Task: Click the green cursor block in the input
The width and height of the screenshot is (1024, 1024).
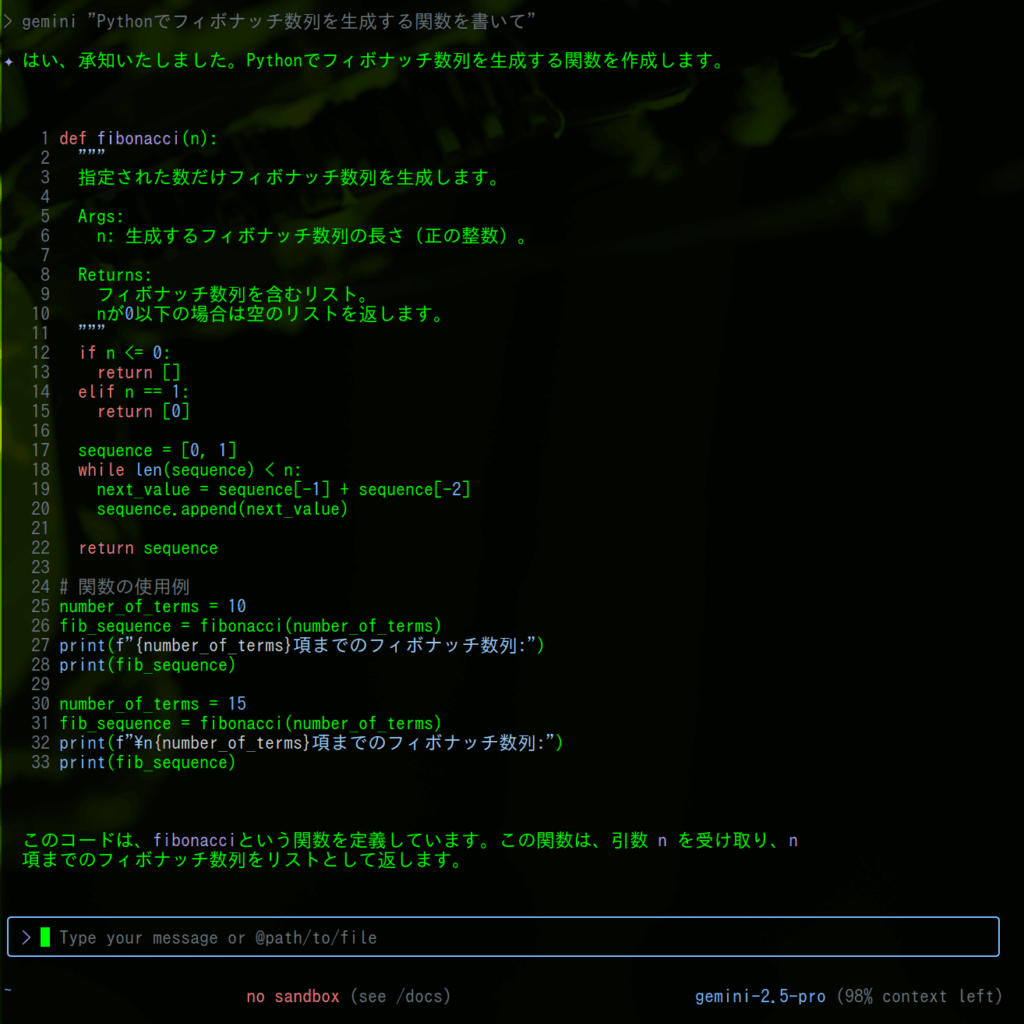Action: click(45, 937)
